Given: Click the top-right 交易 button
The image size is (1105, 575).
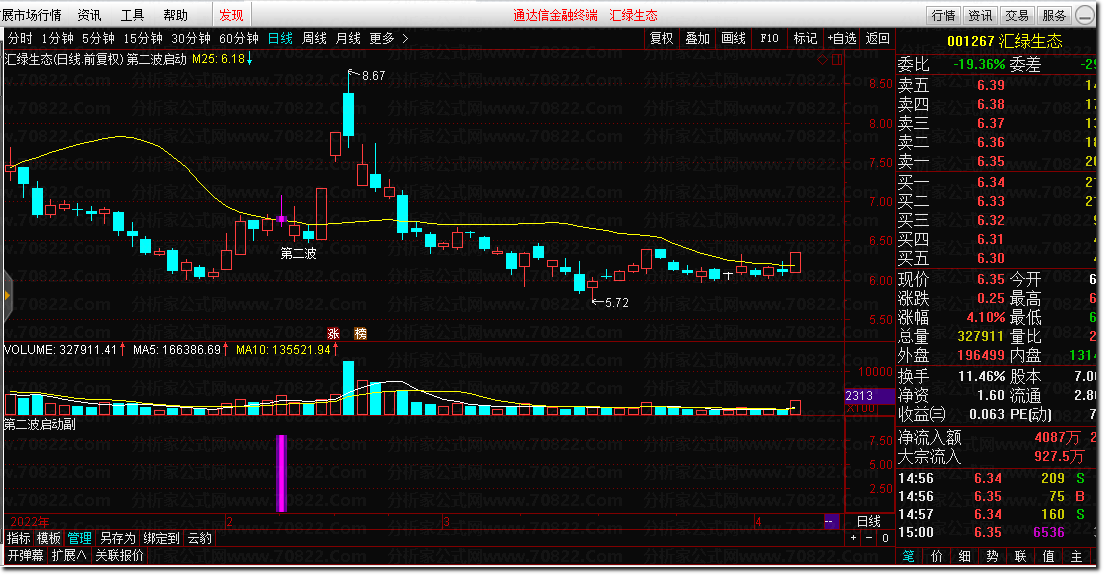Looking at the screenshot, I should click(1017, 16).
